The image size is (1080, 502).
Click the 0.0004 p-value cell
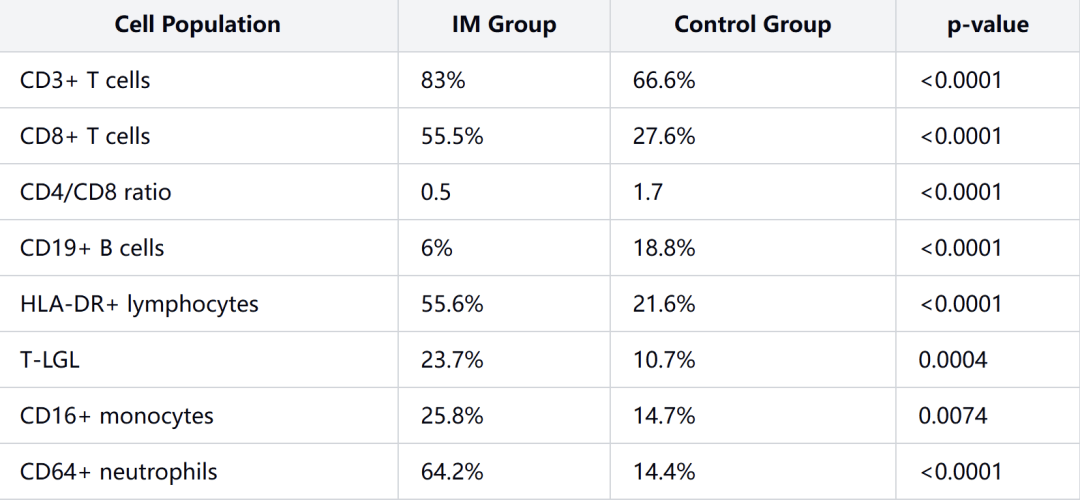point(953,359)
